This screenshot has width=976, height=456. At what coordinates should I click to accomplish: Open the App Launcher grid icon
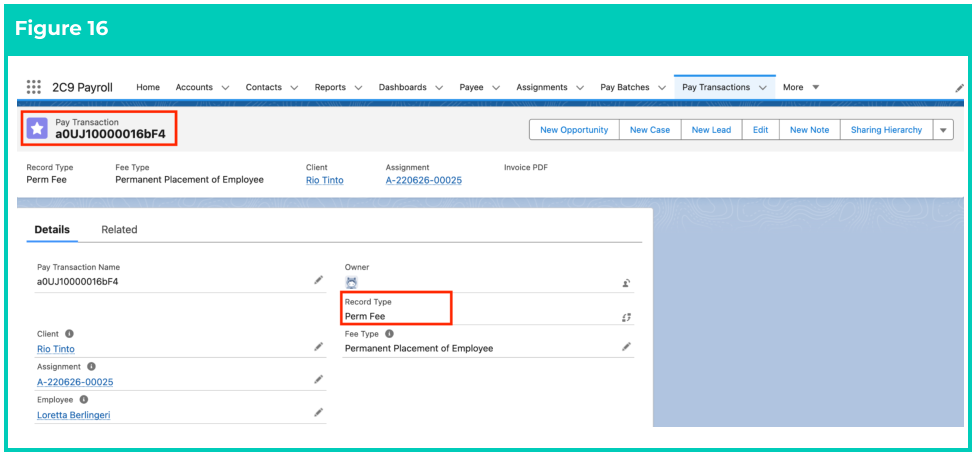click(34, 87)
